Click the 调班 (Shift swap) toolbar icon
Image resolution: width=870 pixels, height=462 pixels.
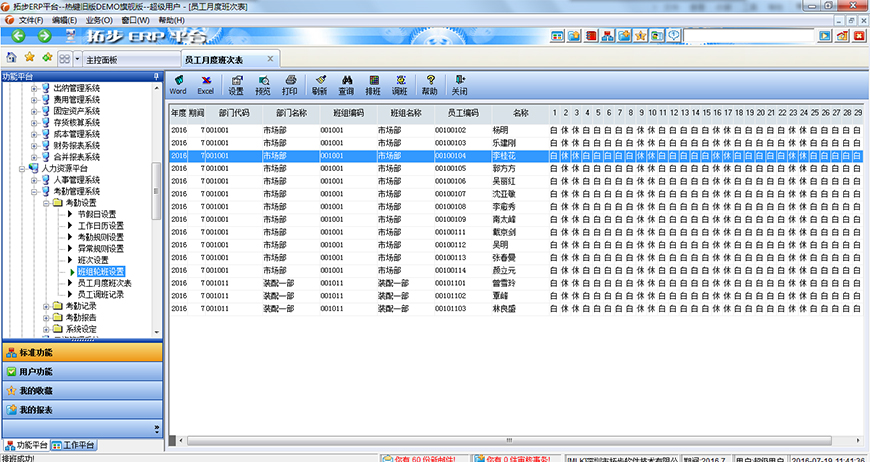click(x=400, y=84)
